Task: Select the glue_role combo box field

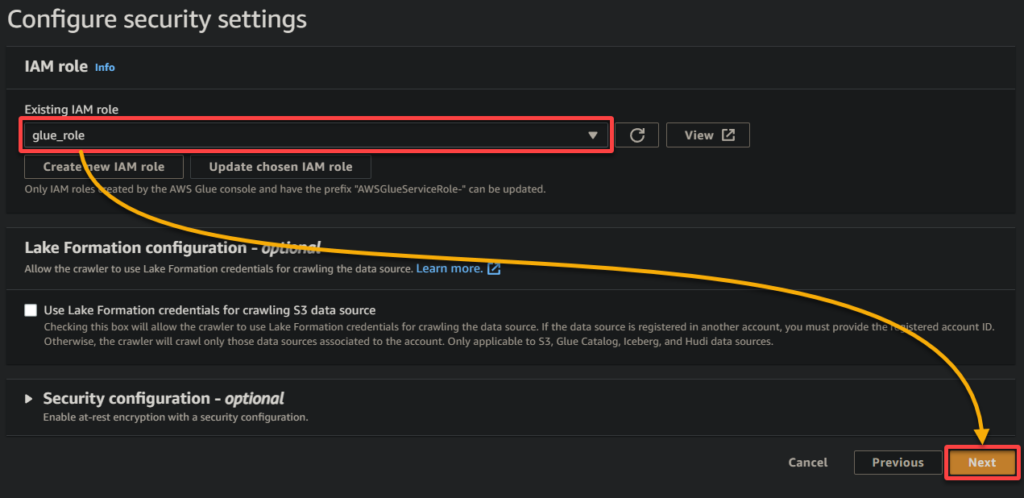Action: click(300, 135)
